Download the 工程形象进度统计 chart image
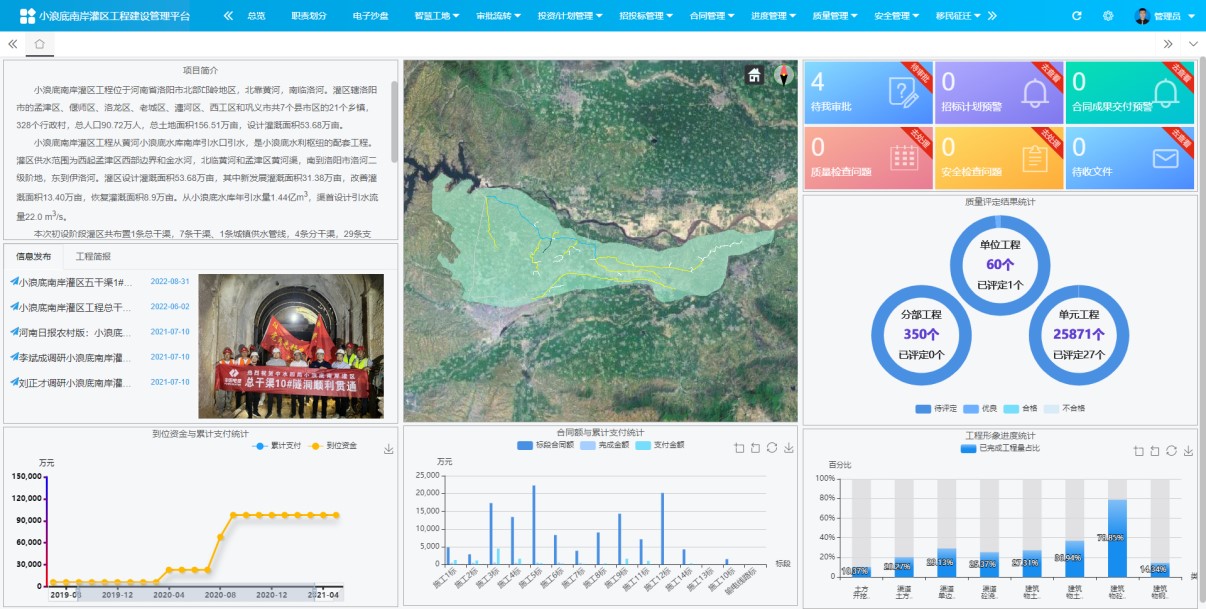 [1189, 451]
